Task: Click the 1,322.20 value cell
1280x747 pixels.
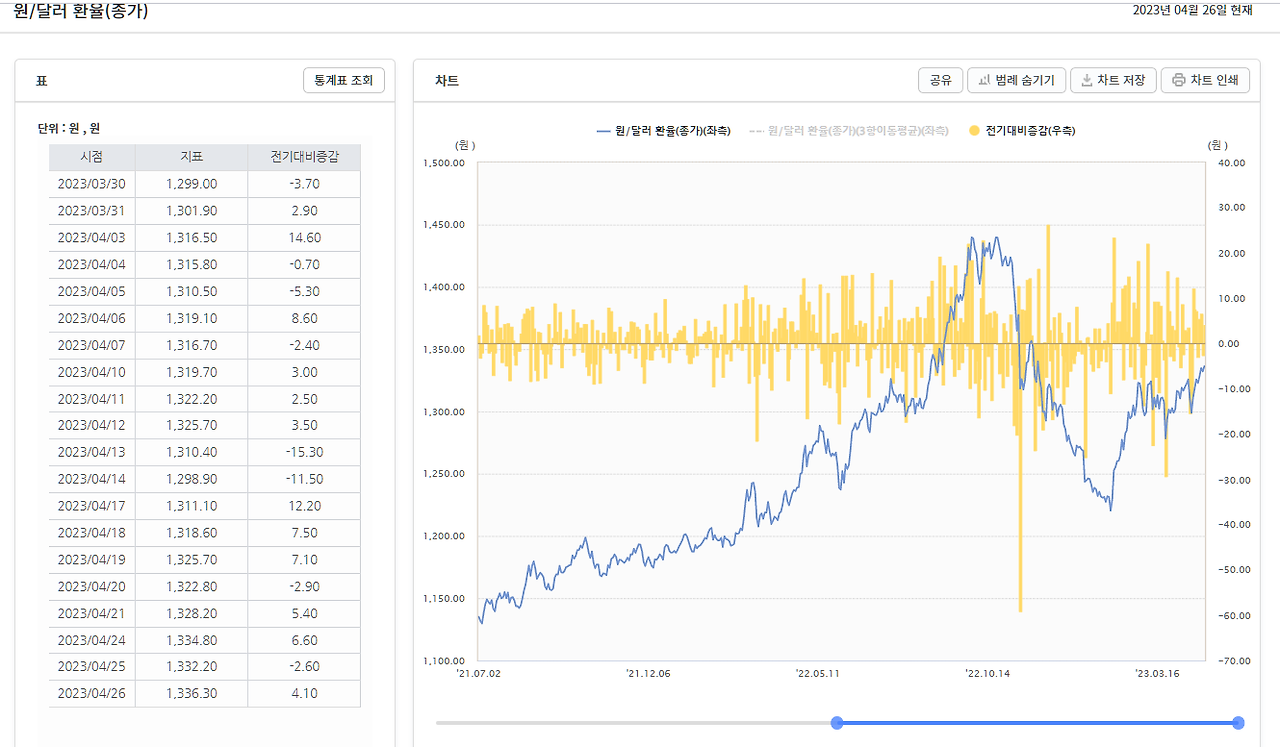Action: tap(191, 399)
